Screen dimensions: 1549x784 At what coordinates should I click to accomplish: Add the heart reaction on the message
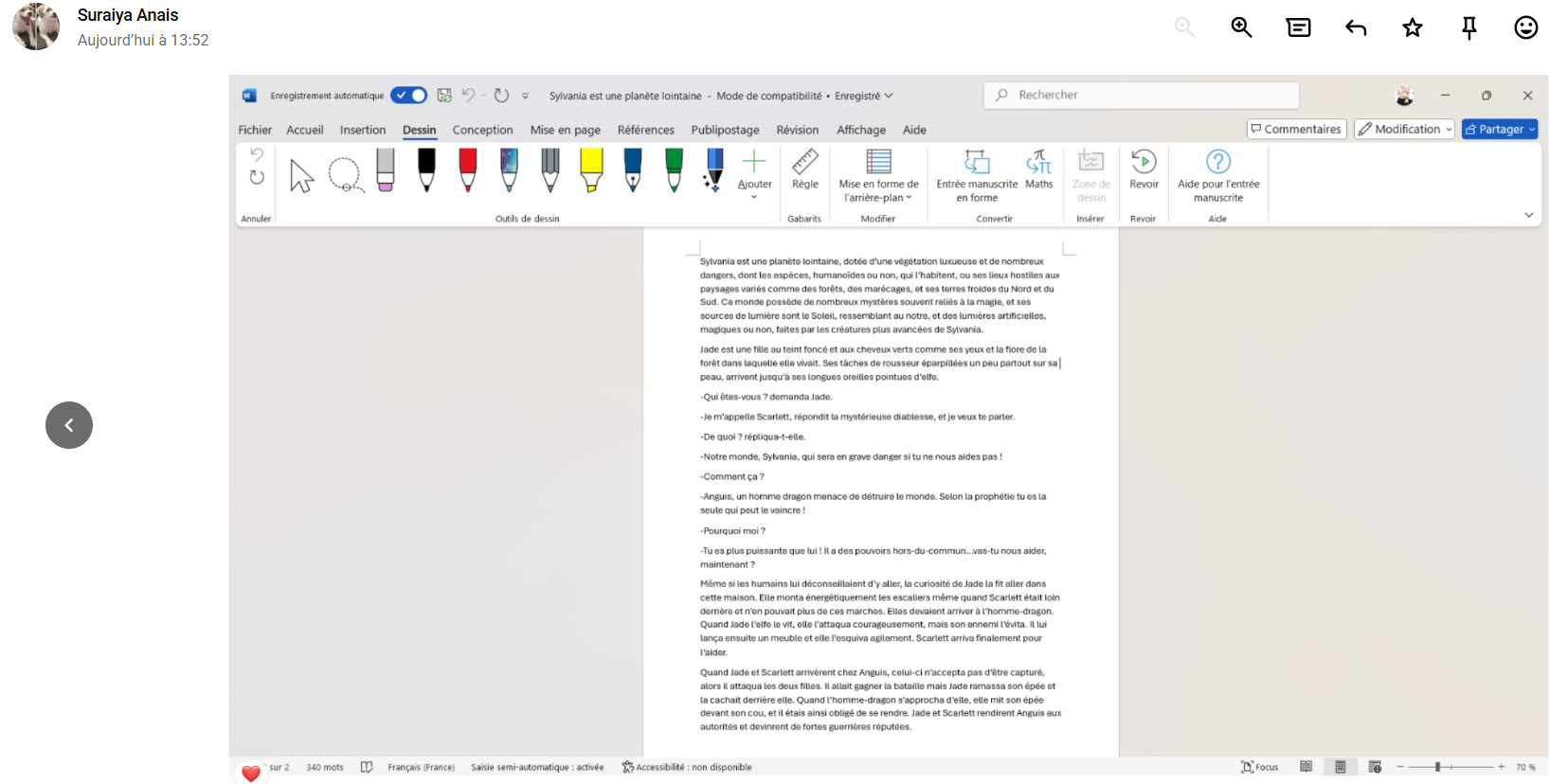(x=251, y=773)
